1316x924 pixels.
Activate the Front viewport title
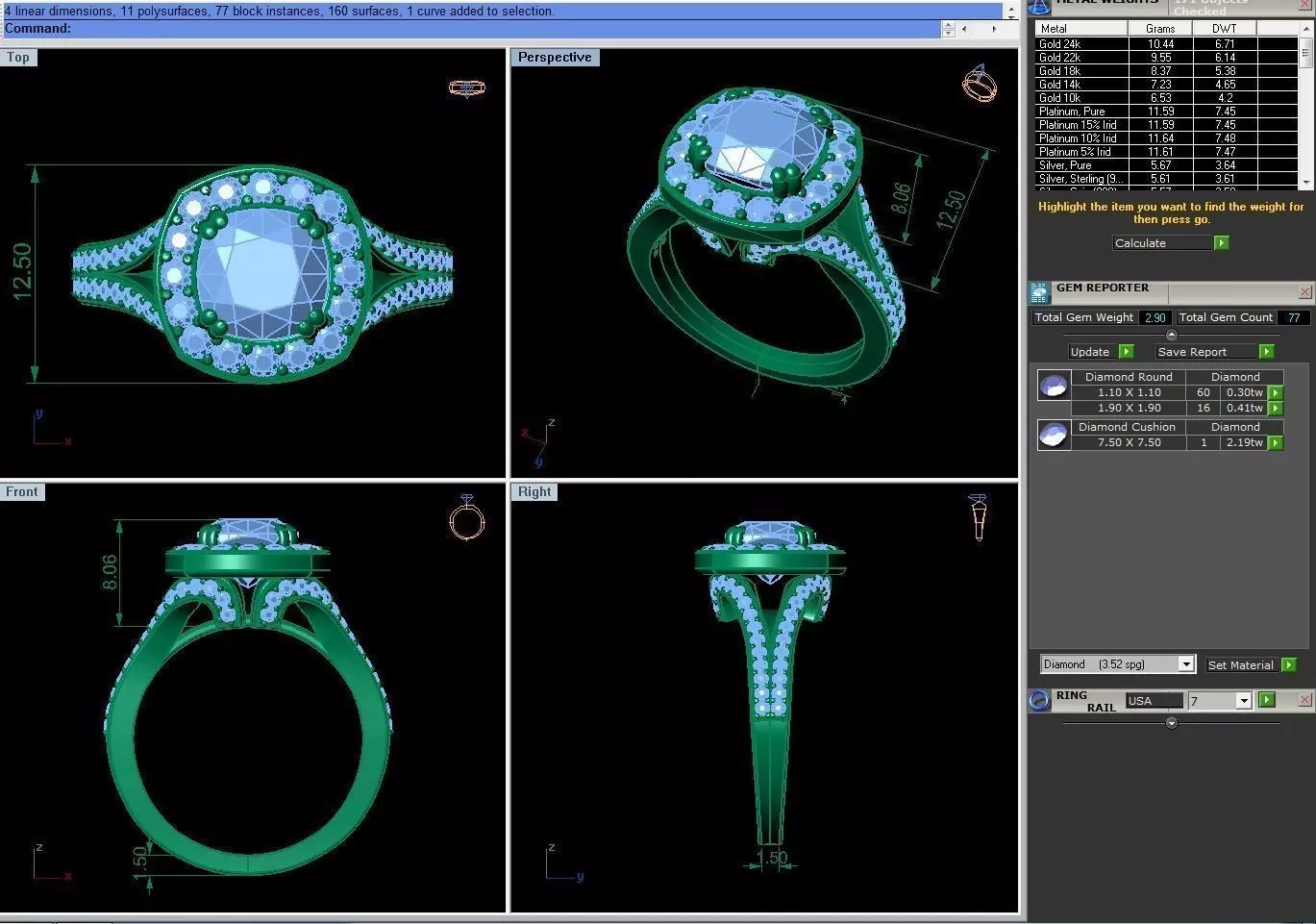click(x=22, y=491)
